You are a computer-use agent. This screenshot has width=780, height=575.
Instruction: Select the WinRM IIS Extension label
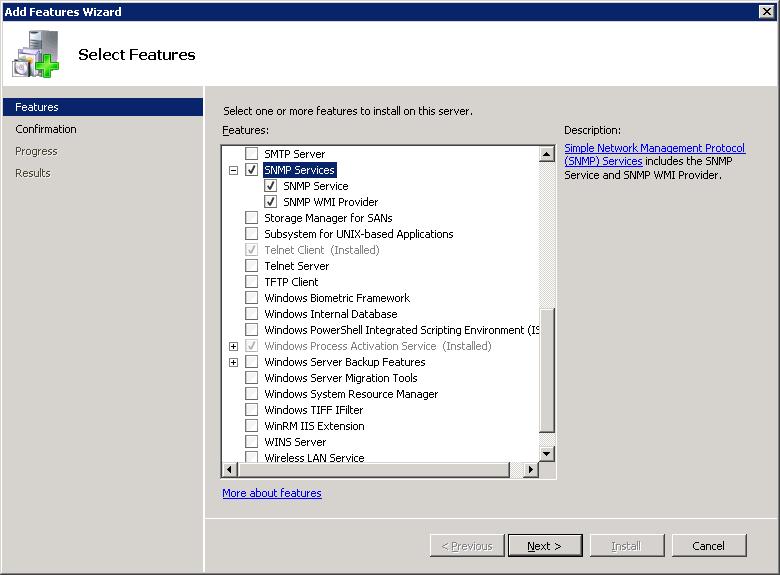(x=314, y=426)
